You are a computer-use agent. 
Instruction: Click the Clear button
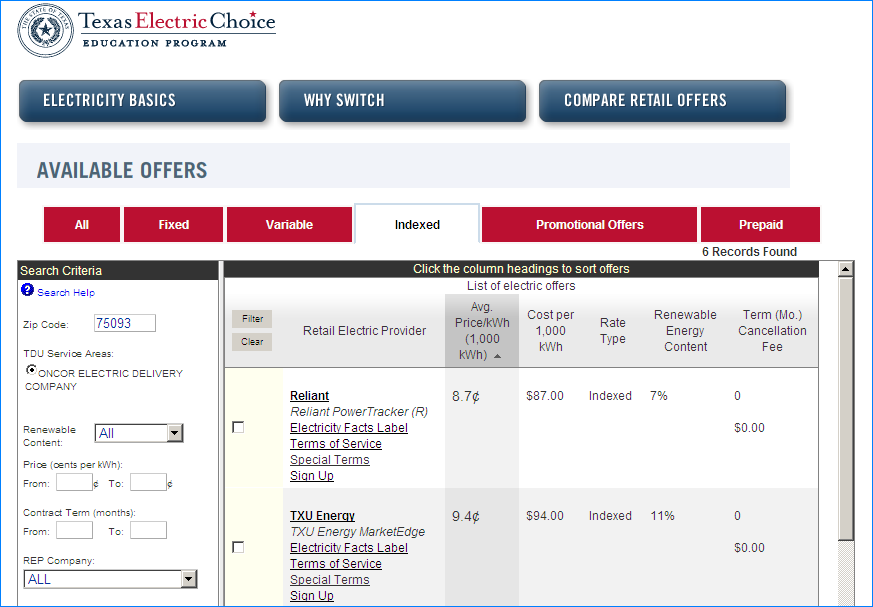pos(252,342)
